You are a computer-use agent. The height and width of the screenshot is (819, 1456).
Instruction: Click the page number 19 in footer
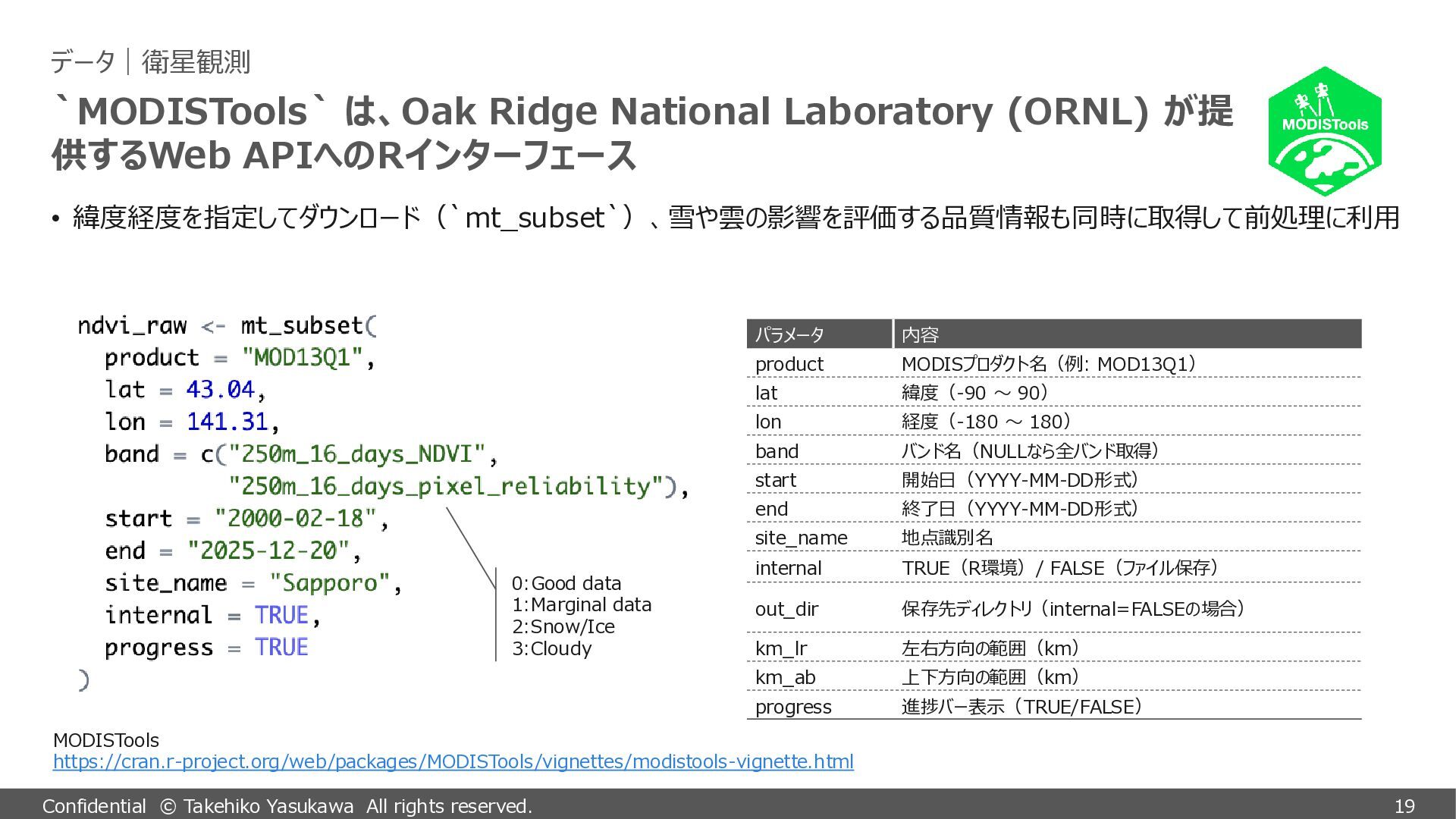click(x=1404, y=806)
